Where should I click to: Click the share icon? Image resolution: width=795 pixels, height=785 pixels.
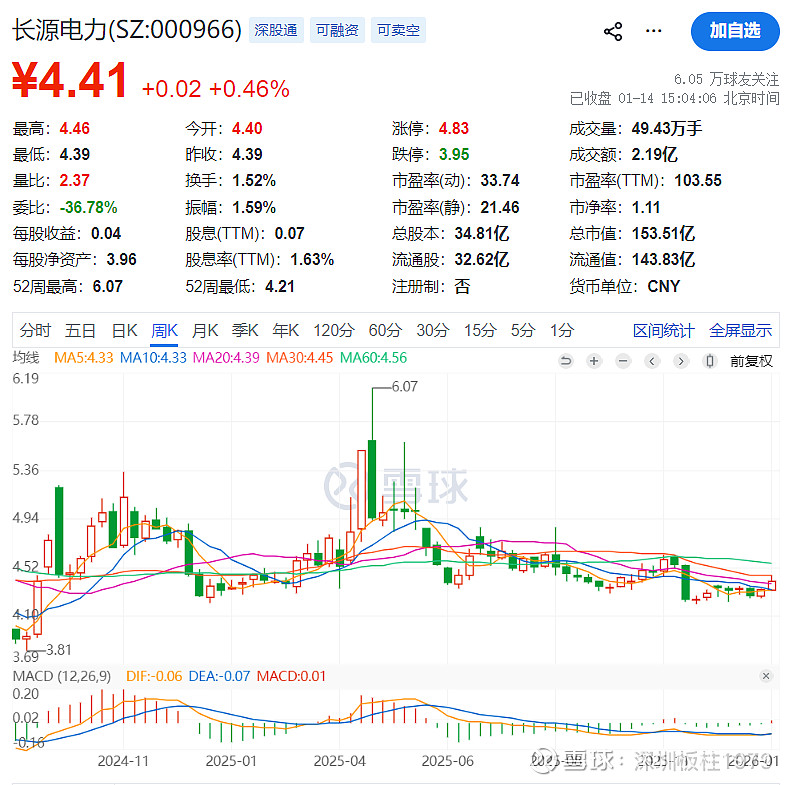click(612, 31)
